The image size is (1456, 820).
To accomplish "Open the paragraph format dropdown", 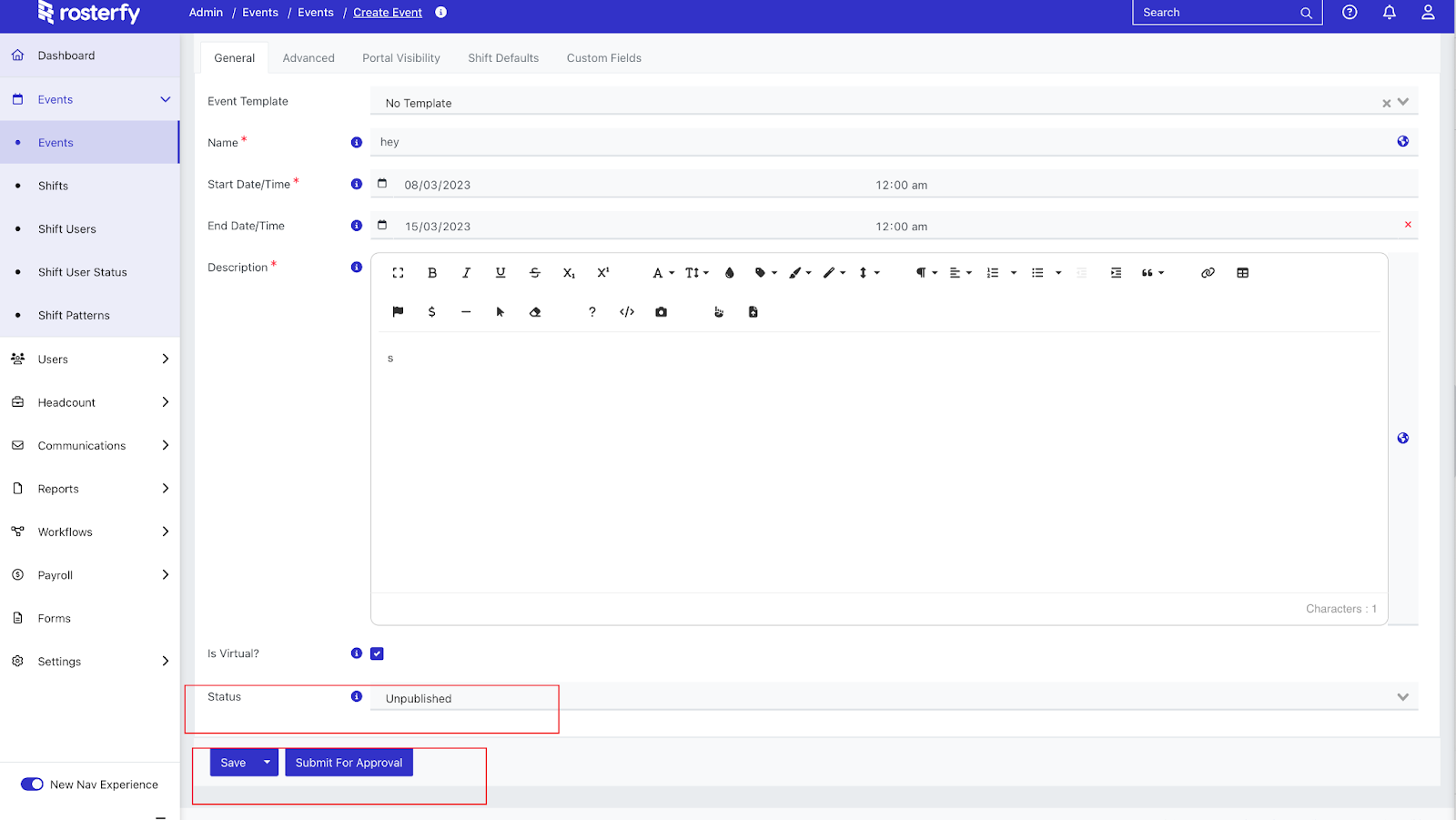I will 926,273.
